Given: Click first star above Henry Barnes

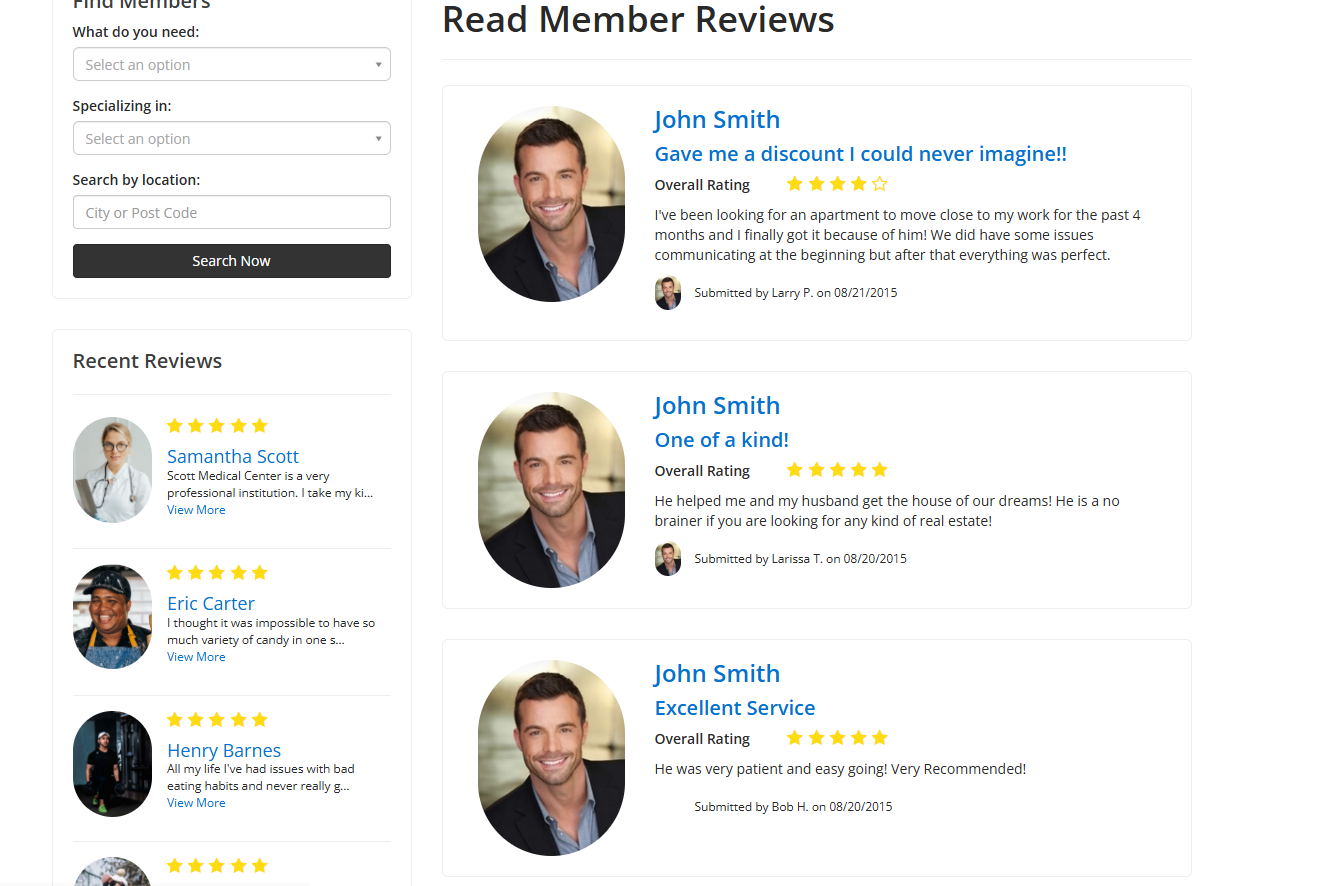Looking at the screenshot, I should coord(175,720).
